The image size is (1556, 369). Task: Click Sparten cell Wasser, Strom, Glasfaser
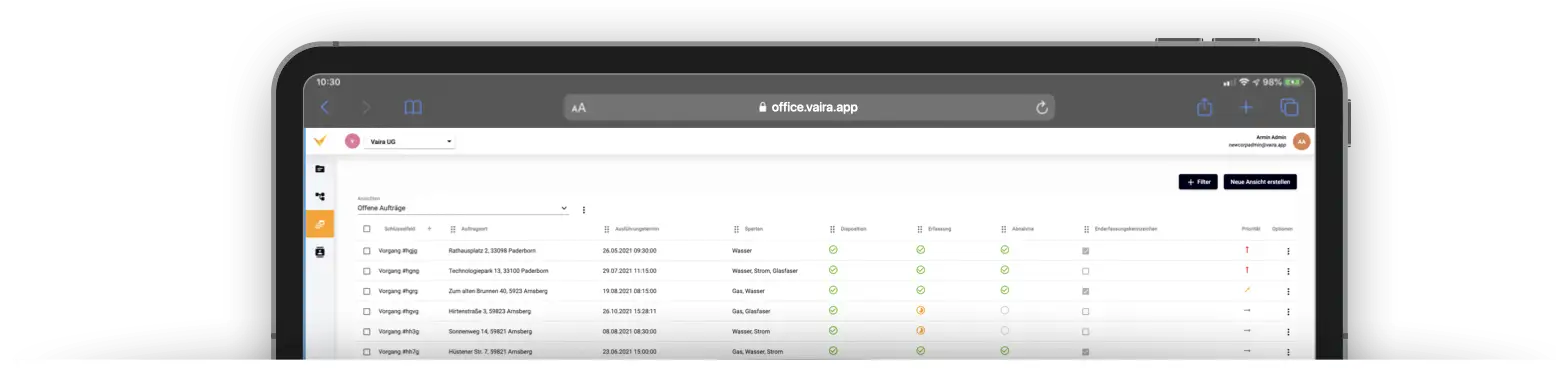point(765,271)
